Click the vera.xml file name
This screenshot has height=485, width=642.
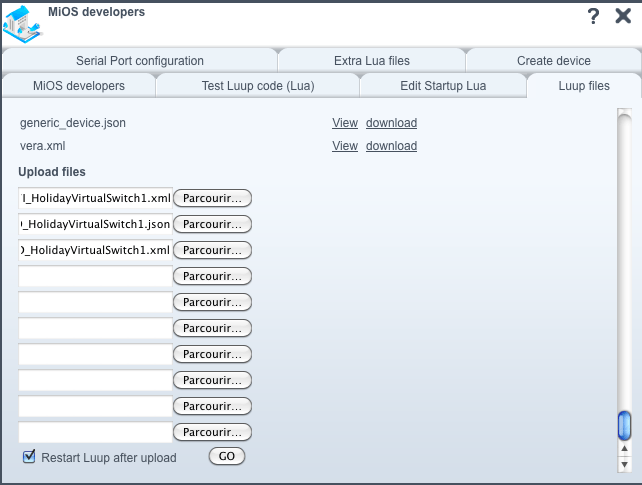[x=43, y=146]
